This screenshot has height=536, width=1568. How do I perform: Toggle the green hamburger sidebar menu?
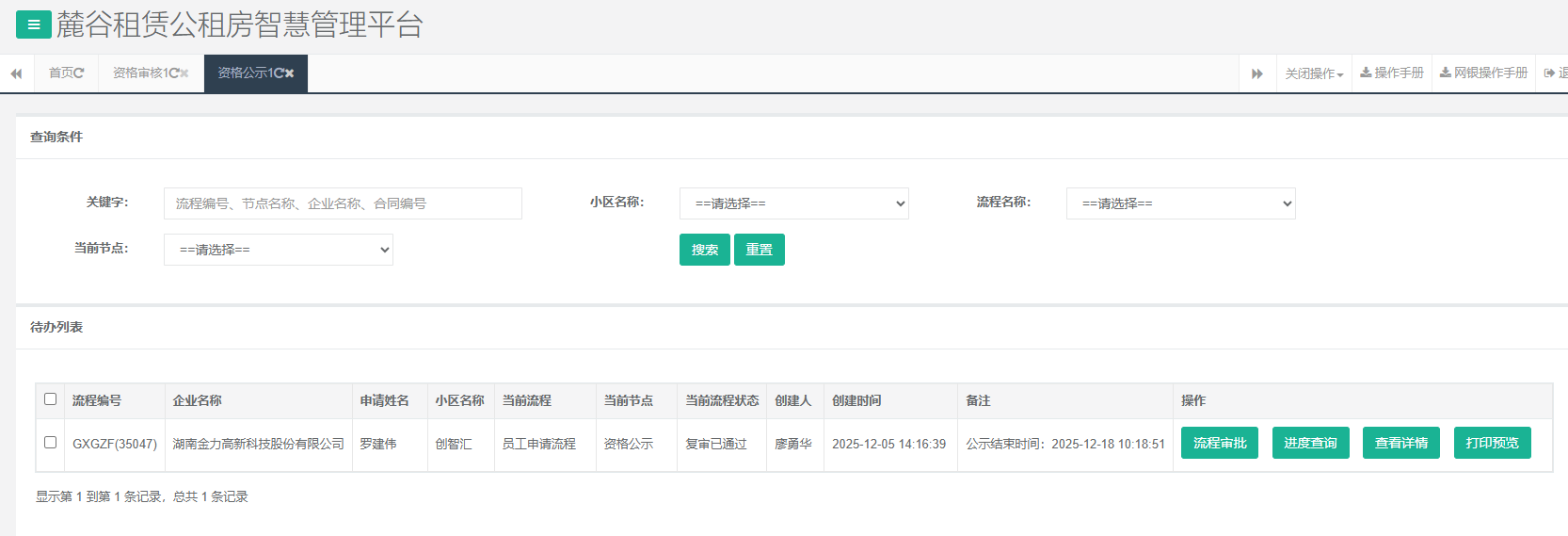(34, 24)
